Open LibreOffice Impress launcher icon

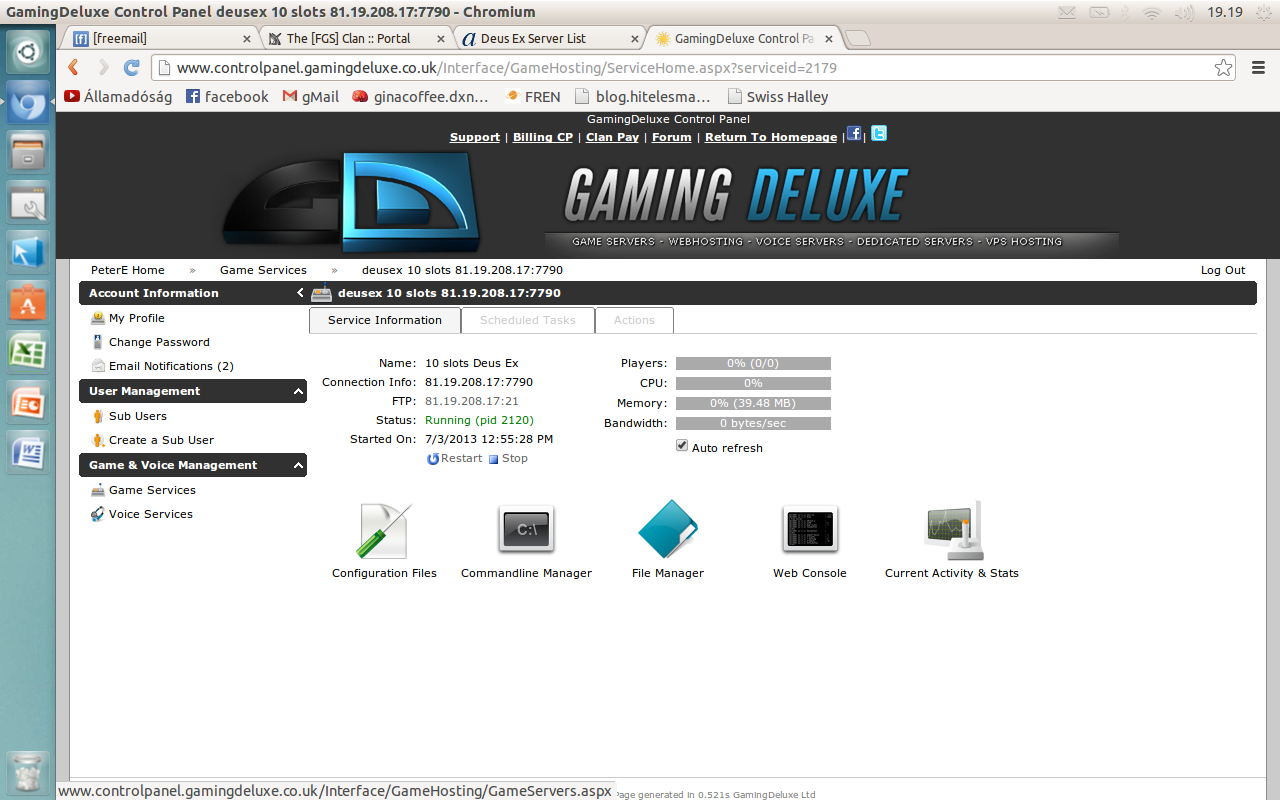[x=28, y=402]
